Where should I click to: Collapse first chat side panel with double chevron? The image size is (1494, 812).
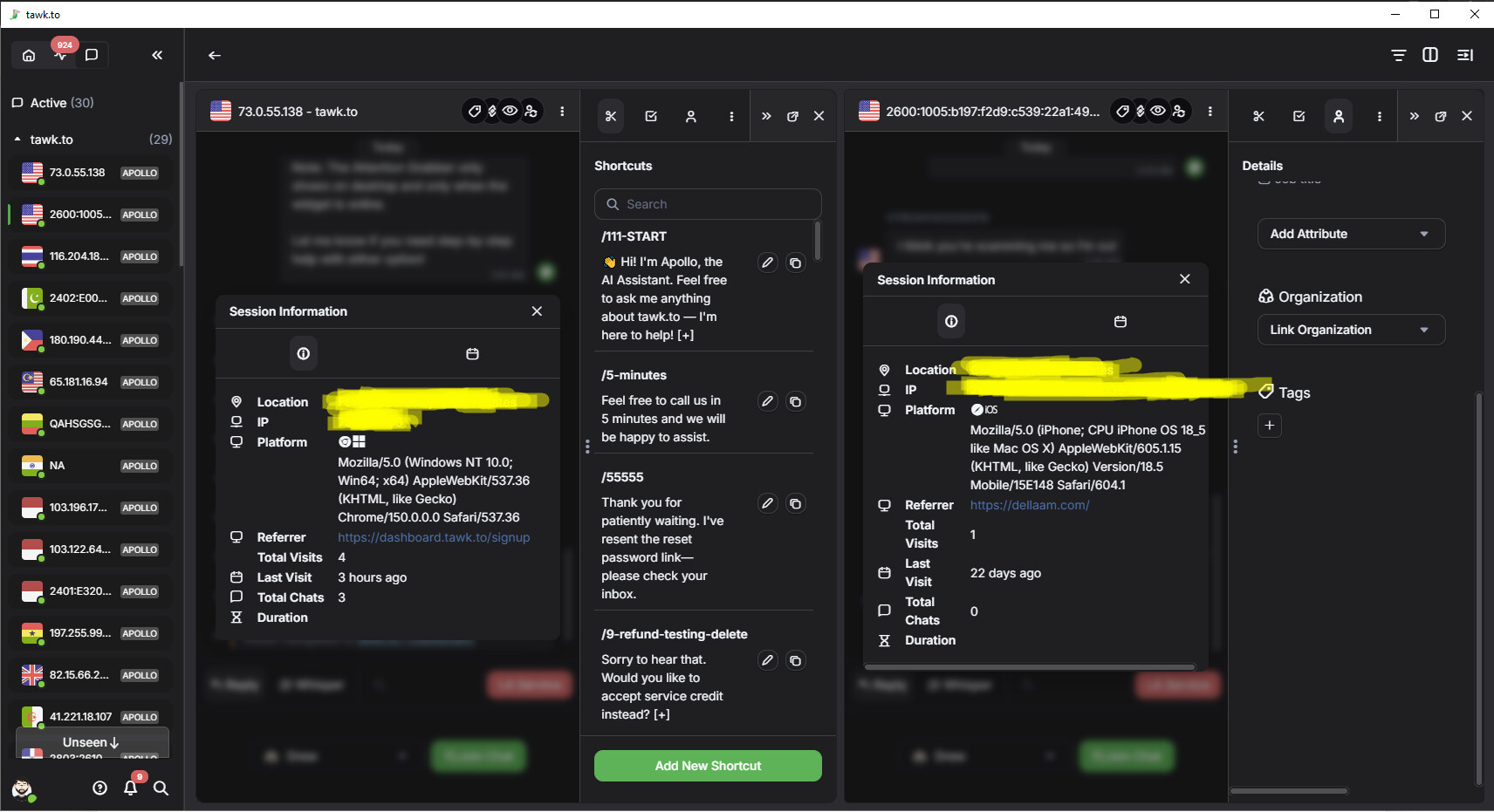click(x=766, y=116)
